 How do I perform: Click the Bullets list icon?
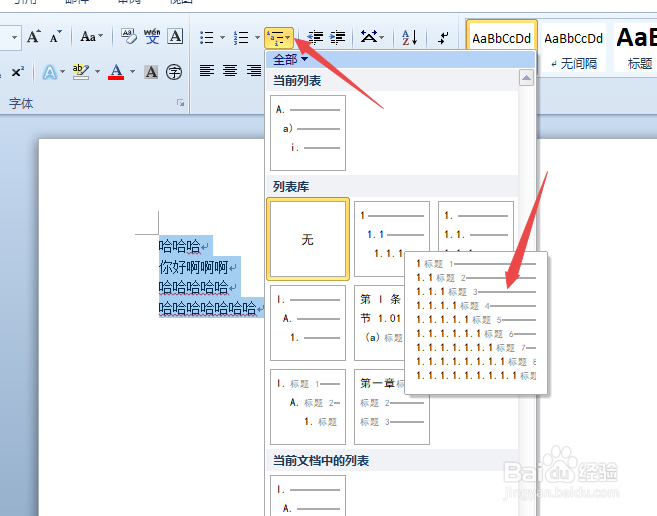click(207, 38)
